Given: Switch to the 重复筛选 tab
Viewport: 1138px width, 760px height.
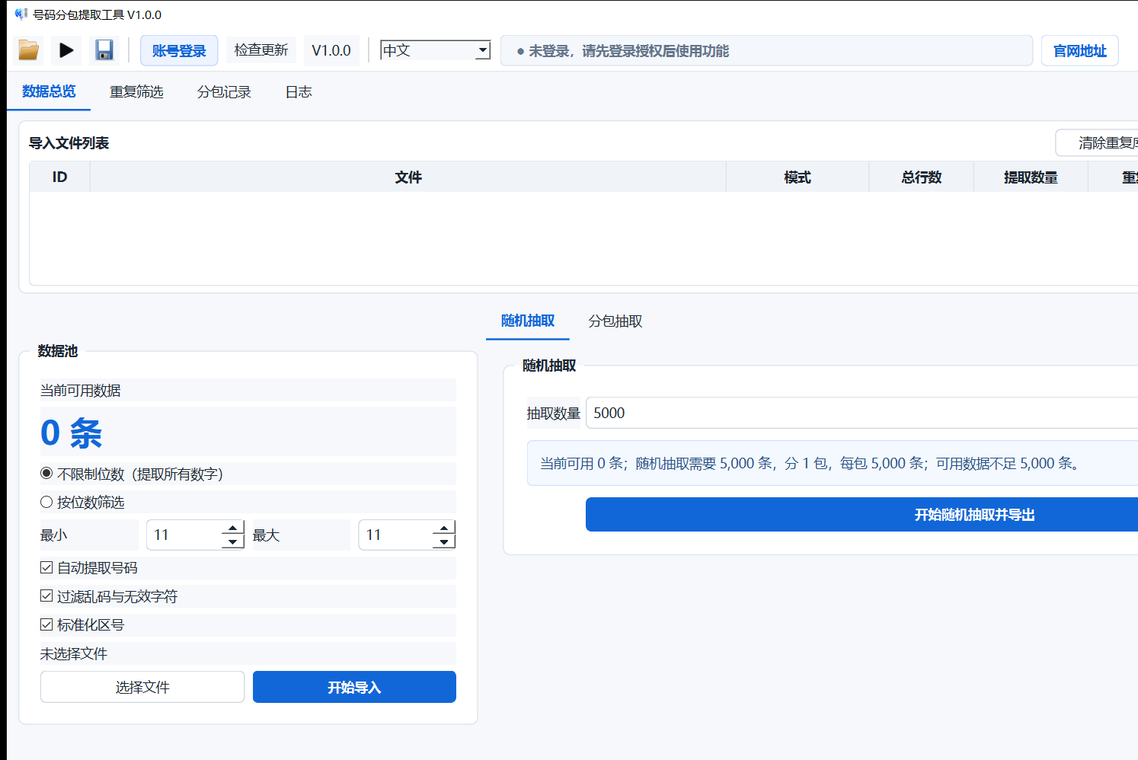Looking at the screenshot, I should coord(136,92).
